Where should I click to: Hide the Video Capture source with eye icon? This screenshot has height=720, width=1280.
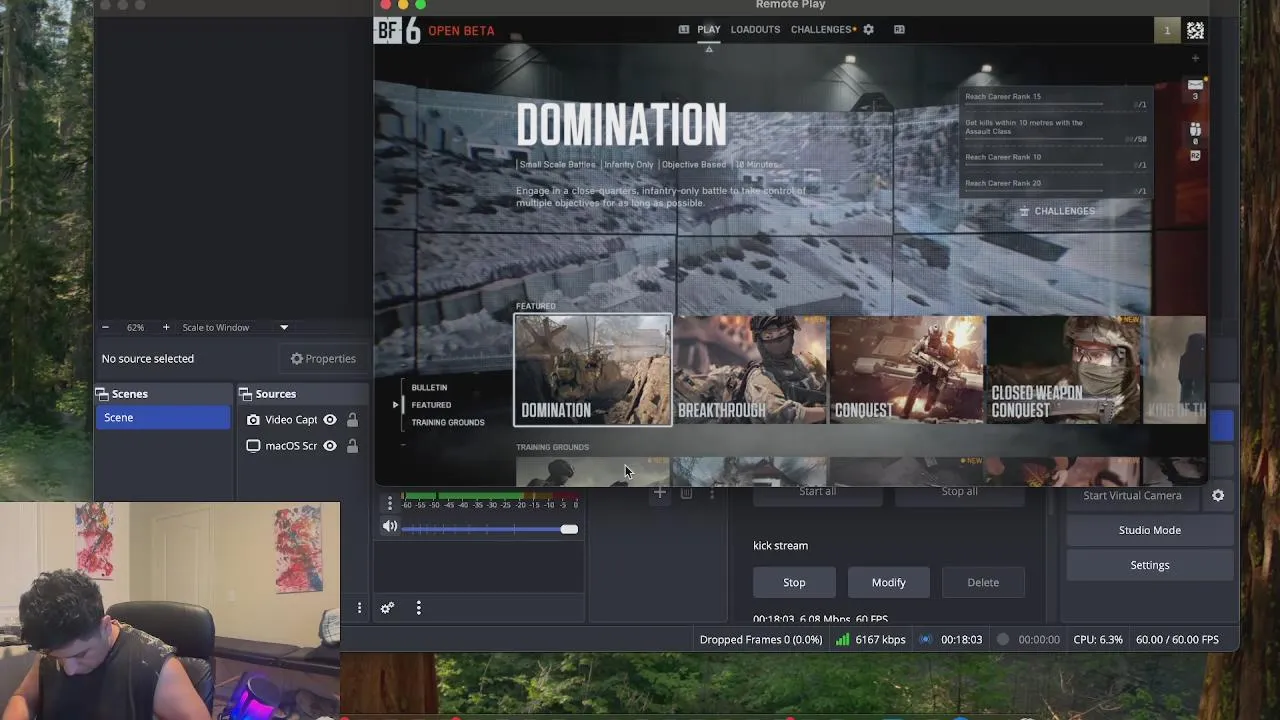click(x=330, y=420)
